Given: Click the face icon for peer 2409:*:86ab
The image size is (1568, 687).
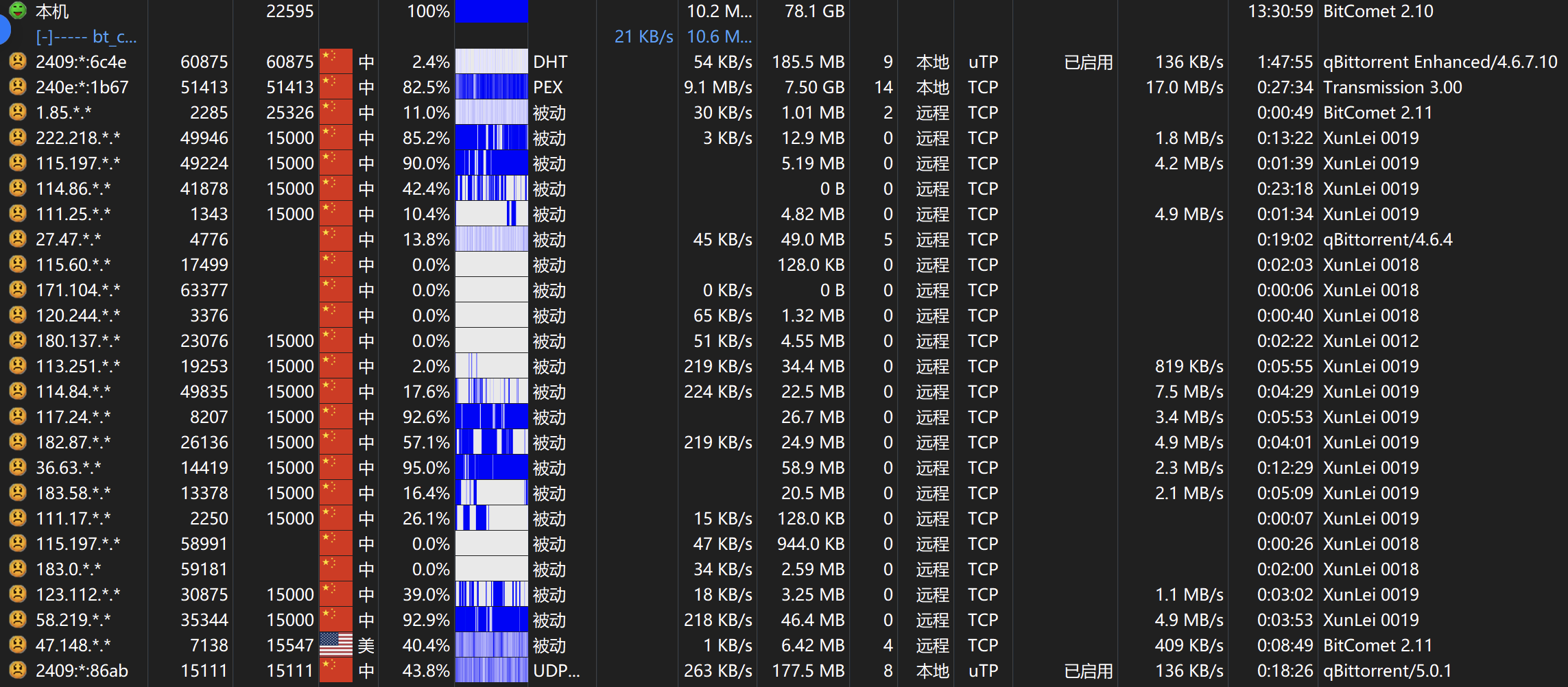Looking at the screenshot, I should coord(17,671).
